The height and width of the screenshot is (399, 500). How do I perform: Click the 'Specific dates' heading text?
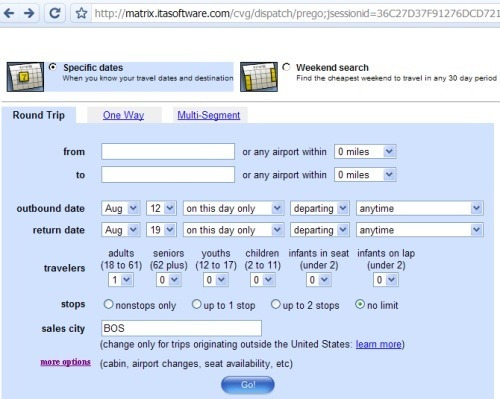tap(93, 67)
